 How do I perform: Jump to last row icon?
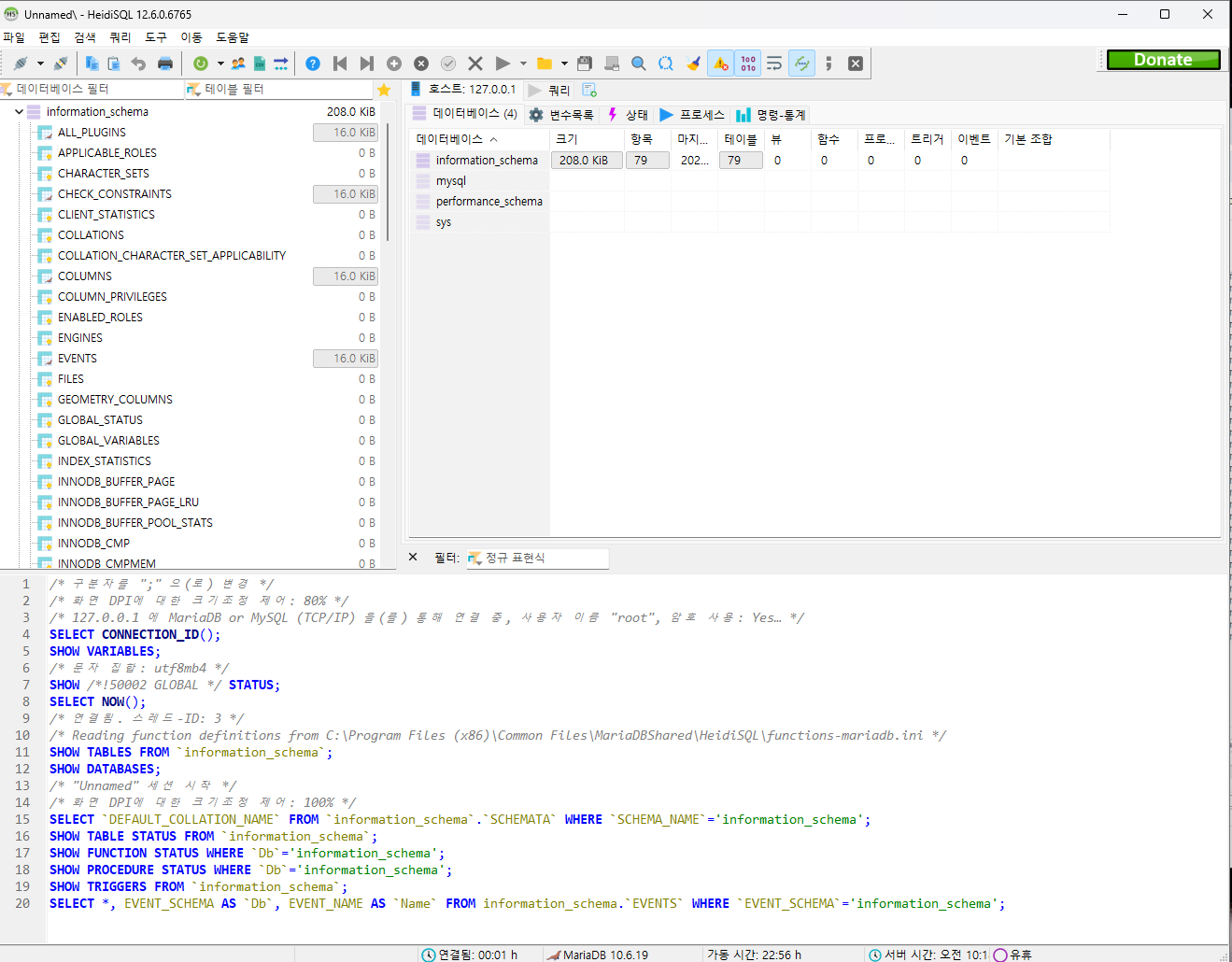367,64
